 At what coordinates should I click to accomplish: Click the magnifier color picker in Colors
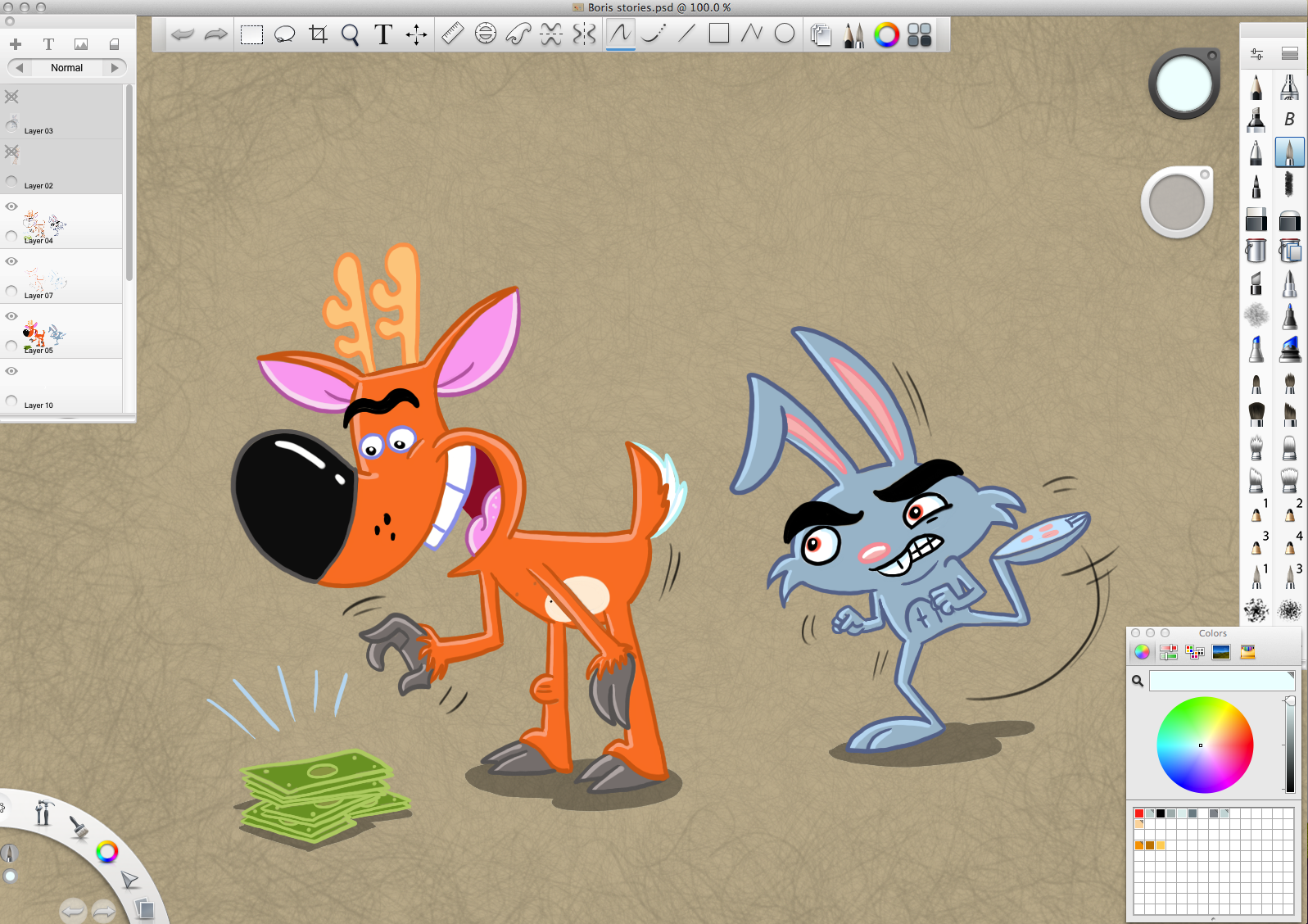(1138, 681)
